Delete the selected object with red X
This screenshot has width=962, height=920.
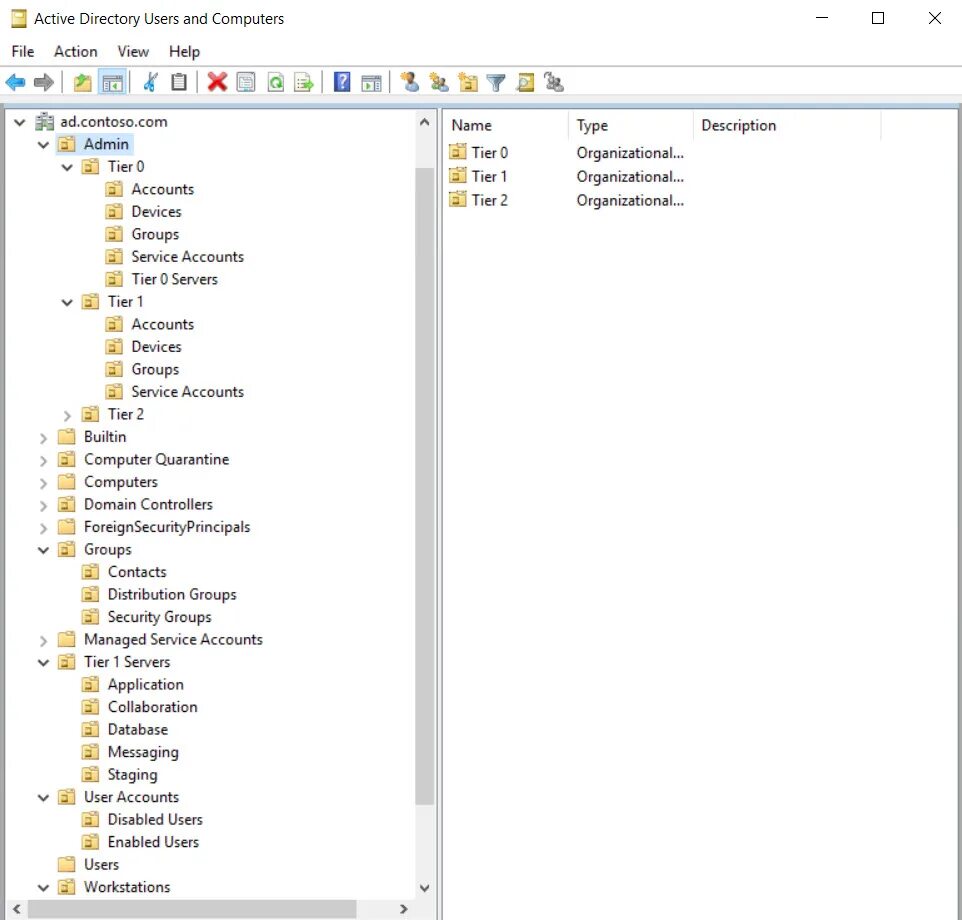point(217,82)
